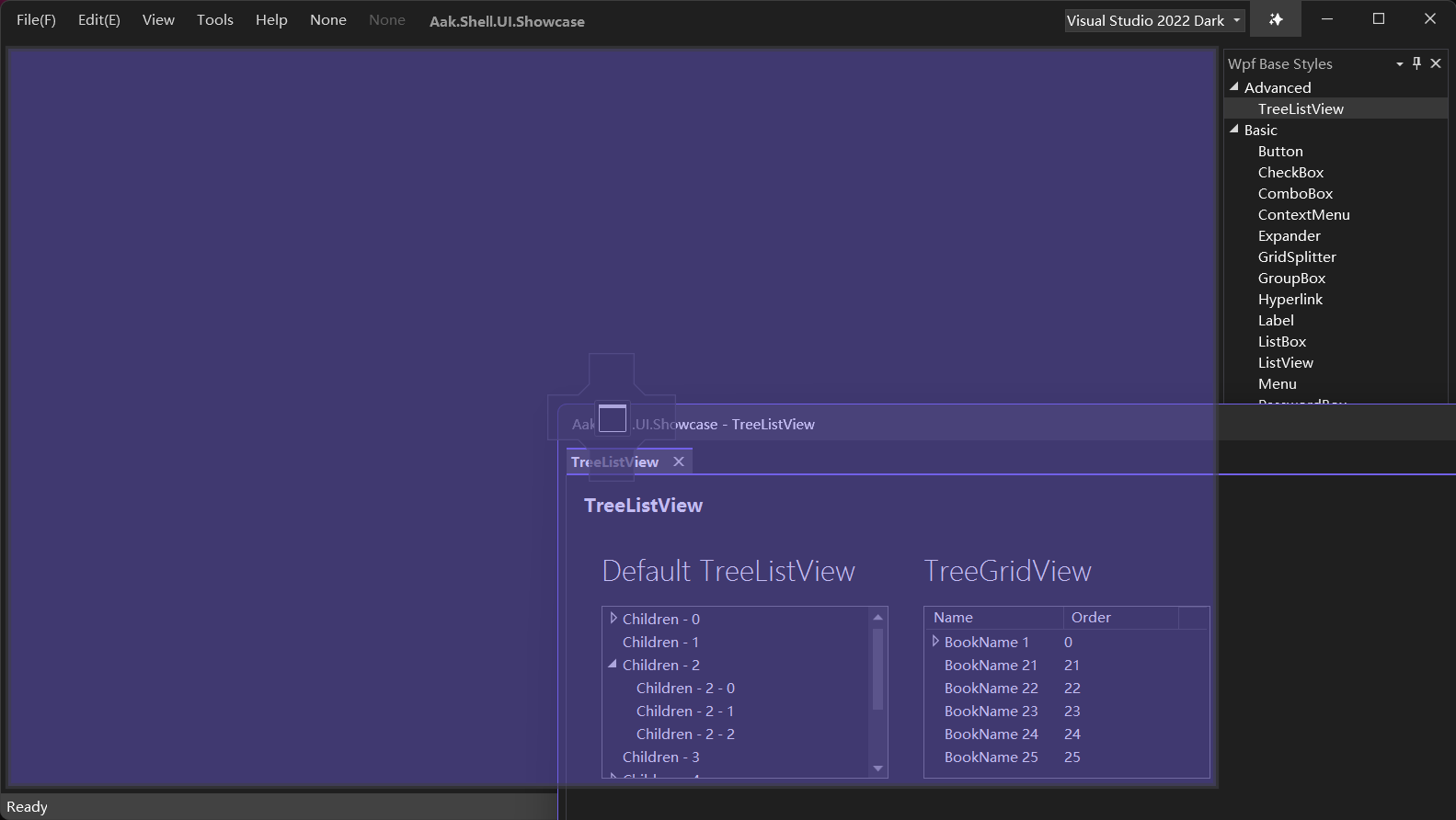
Task: Select the TreeListView tab
Action: point(614,461)
